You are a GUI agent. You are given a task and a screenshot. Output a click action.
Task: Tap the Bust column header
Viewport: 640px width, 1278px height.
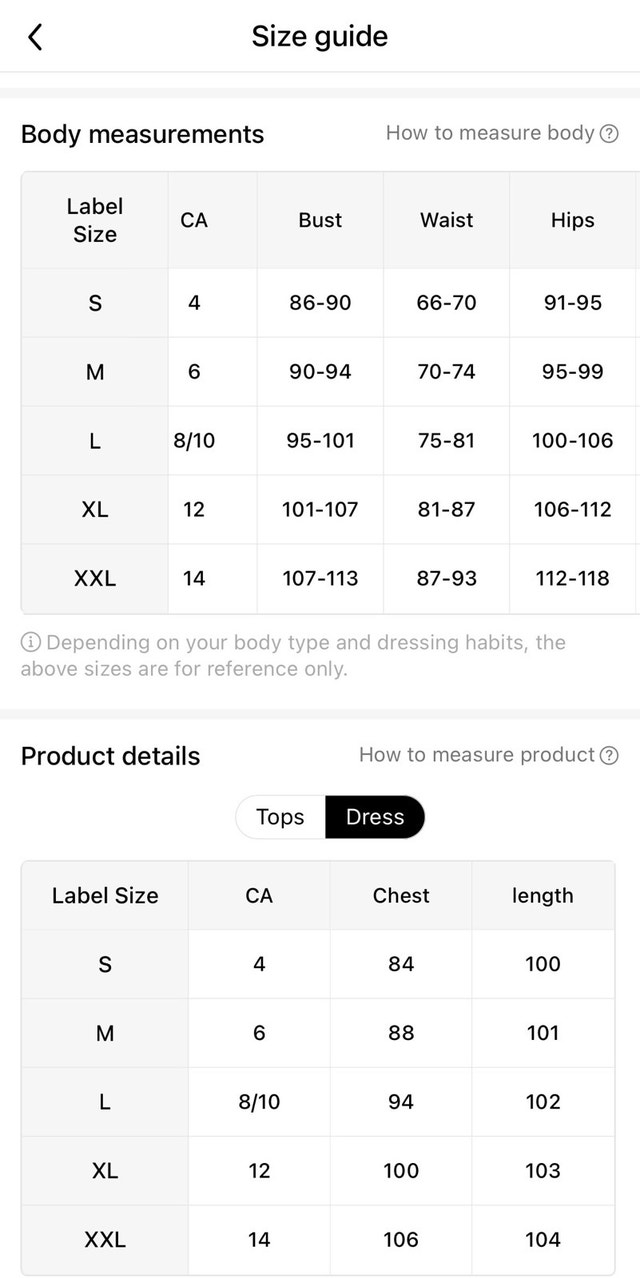(320, 220)
